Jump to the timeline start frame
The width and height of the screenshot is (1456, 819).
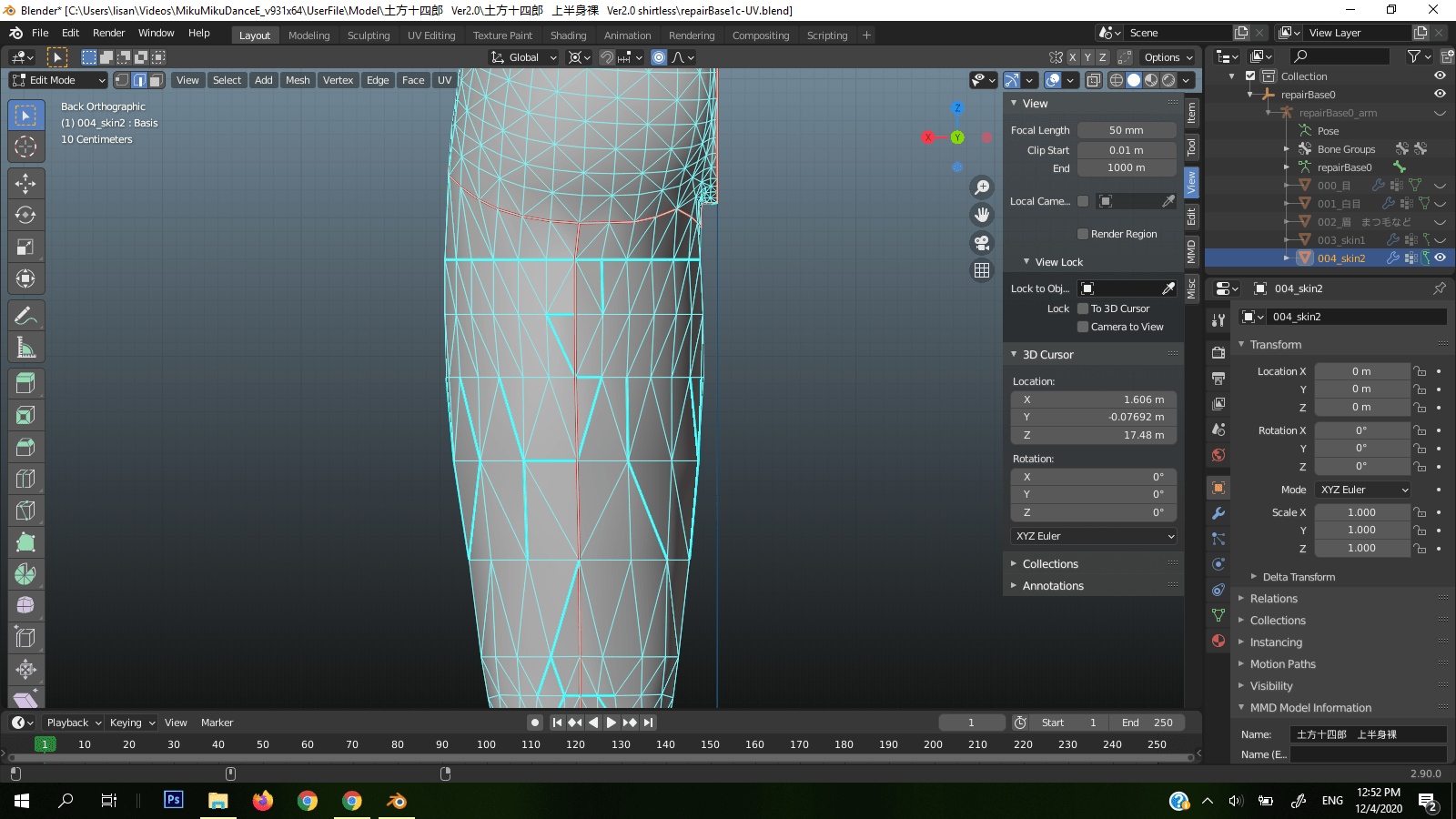557,723
